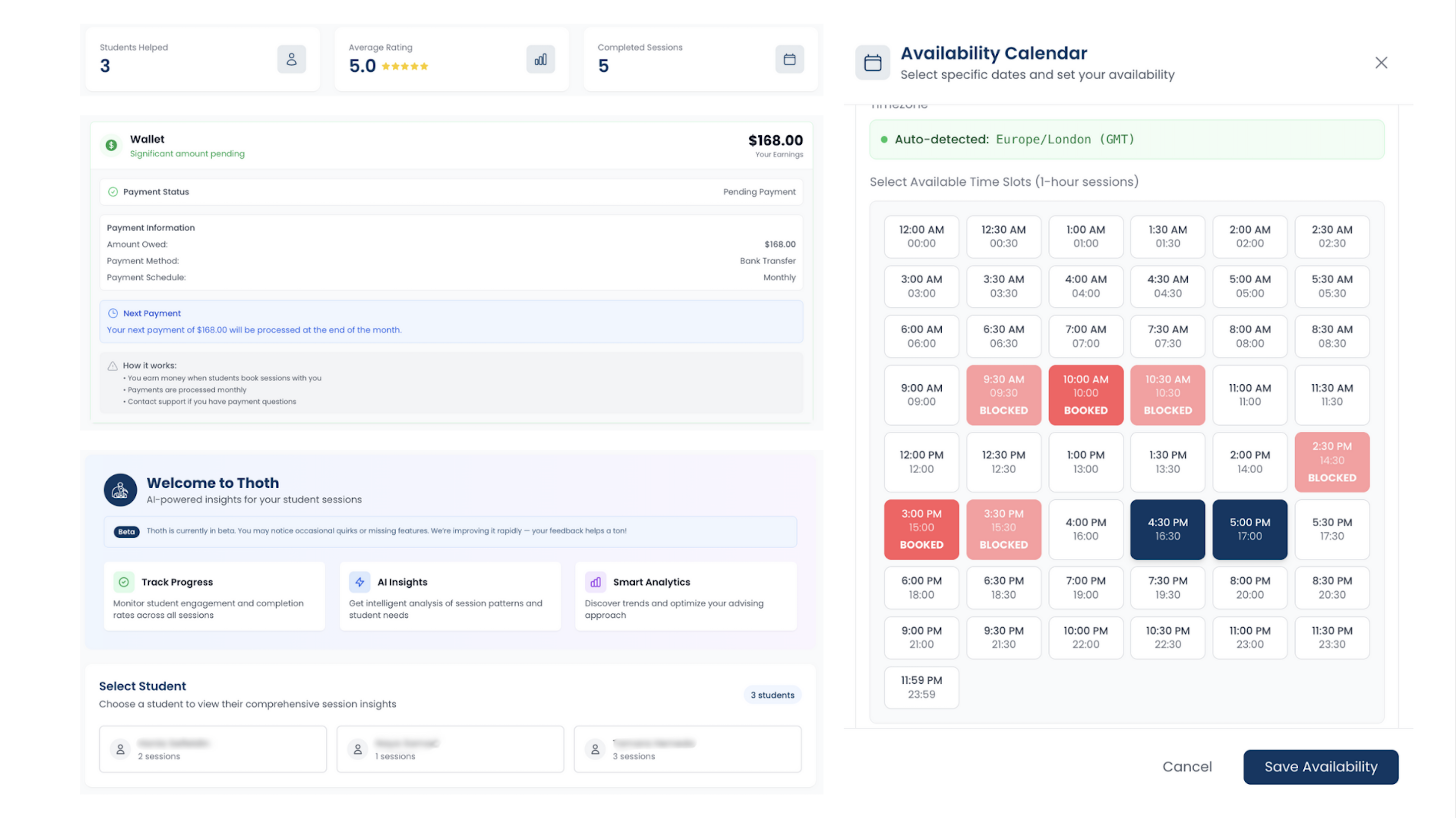The width and height of the screenshot is (1456, 818).
Task: Click the Wallet dollar icon
Action: pos(111,145)
